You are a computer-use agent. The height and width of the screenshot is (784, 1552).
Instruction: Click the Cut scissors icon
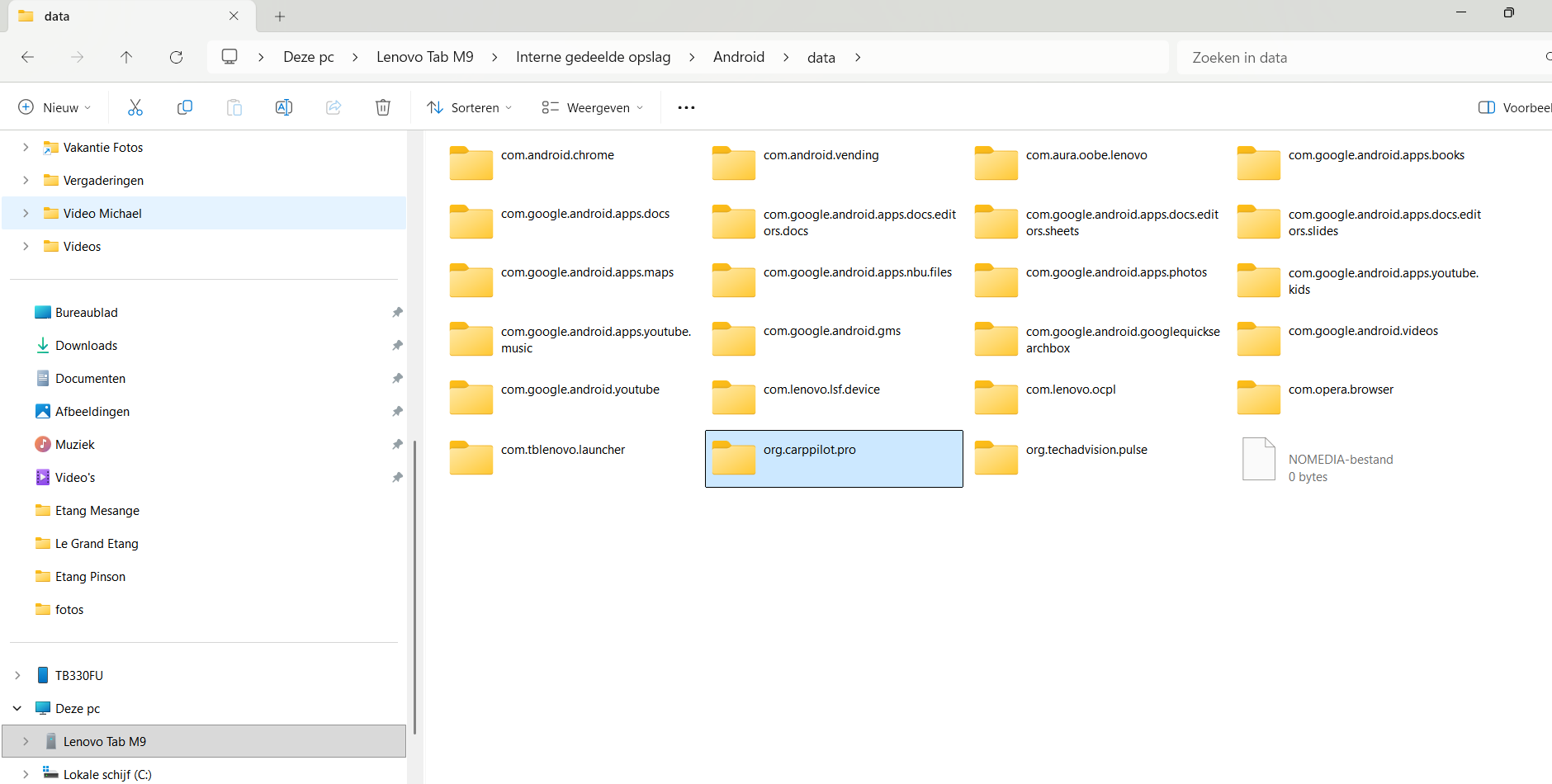click(135, 107)
